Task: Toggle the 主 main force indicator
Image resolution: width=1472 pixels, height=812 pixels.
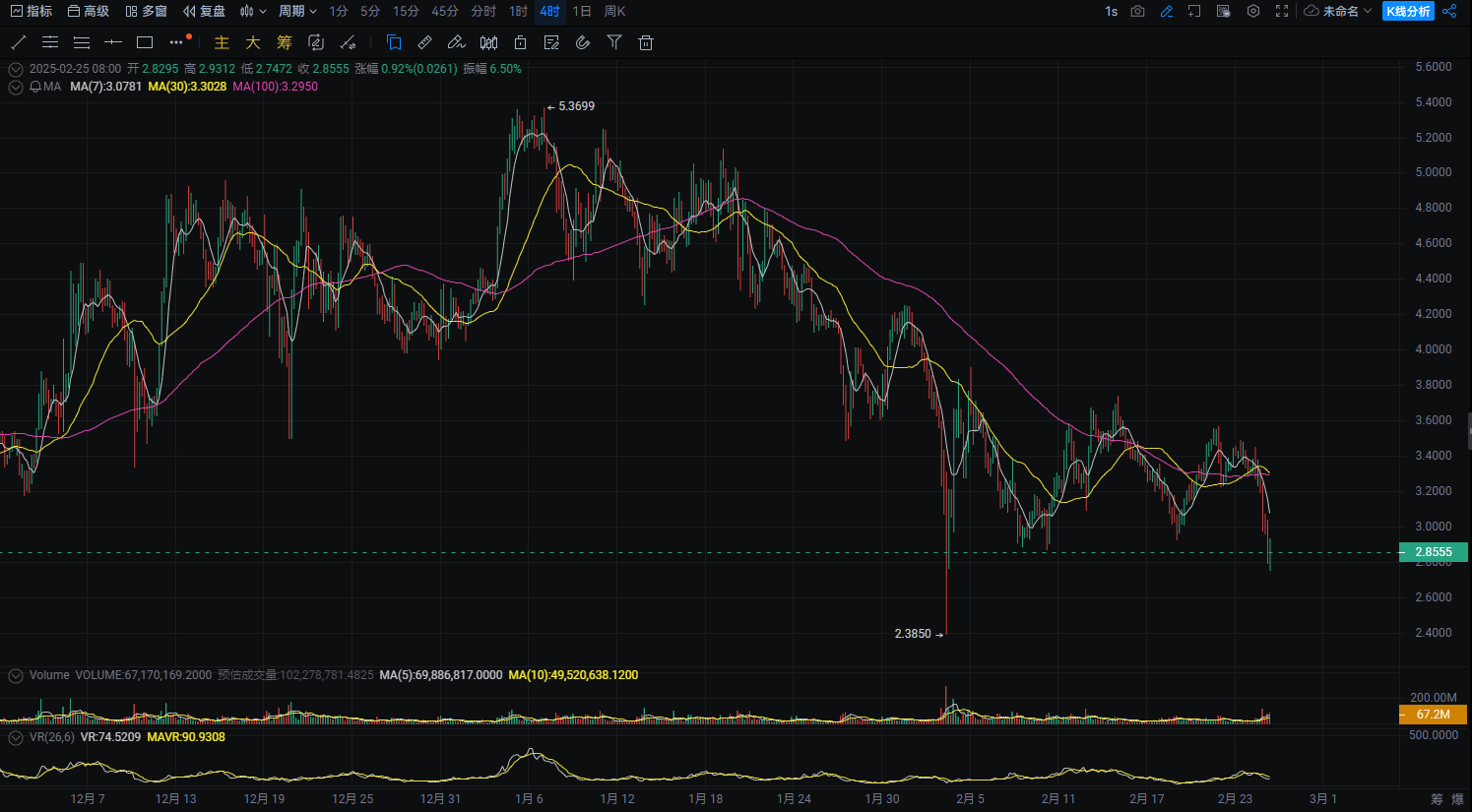Action: pyautogui.click(x=222, y=42)
